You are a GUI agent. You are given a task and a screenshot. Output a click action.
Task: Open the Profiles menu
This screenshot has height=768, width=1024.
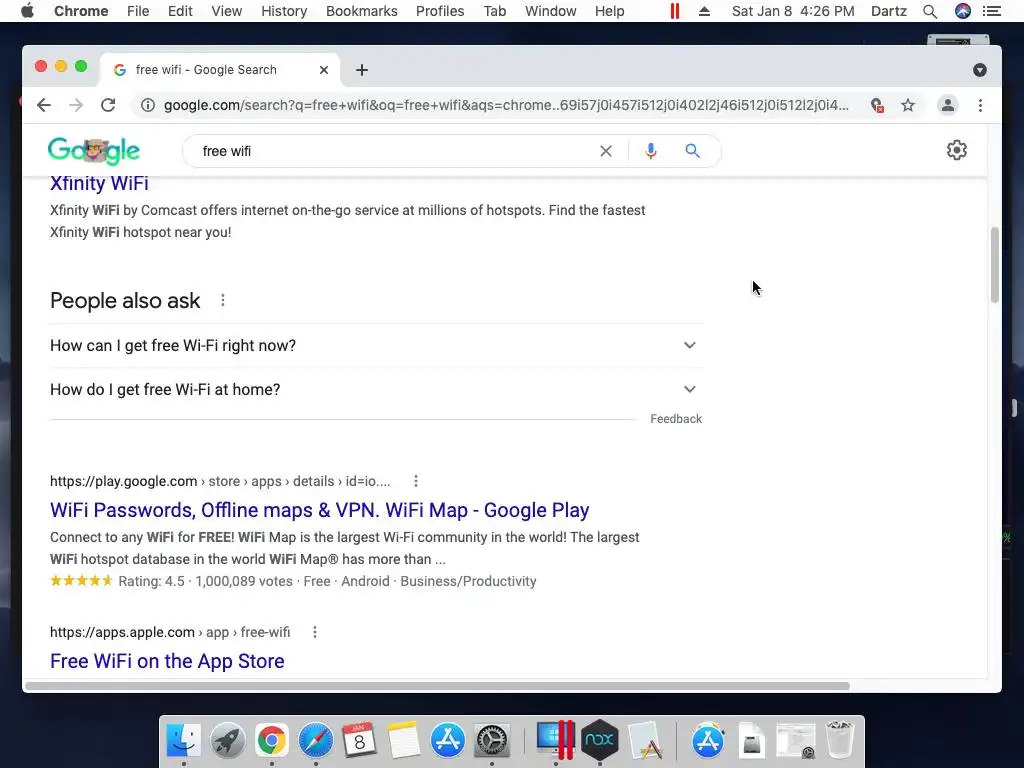pyautogui.click(x=440, y=11)
